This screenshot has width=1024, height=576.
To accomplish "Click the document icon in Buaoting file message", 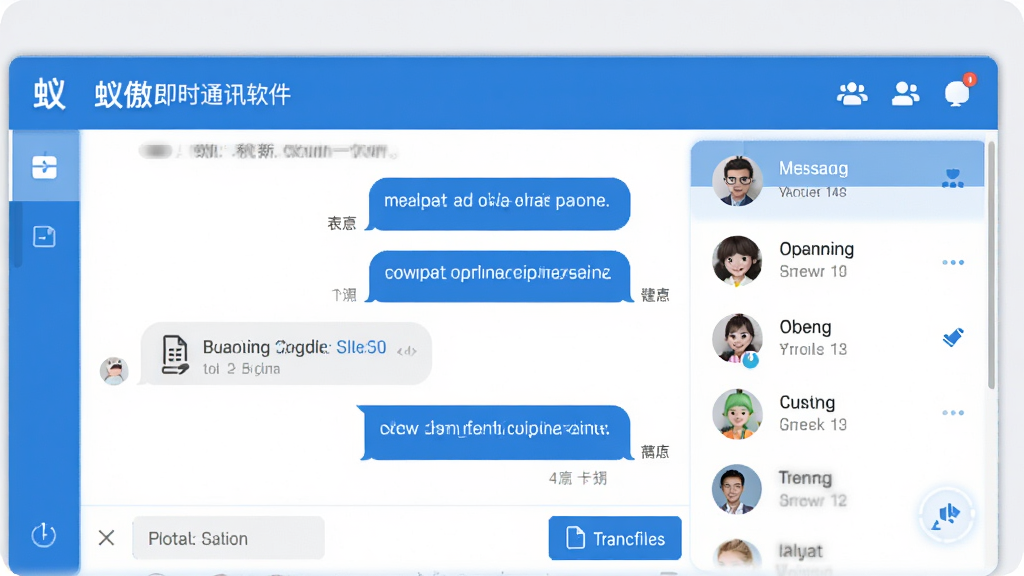I will click(175, 355).
